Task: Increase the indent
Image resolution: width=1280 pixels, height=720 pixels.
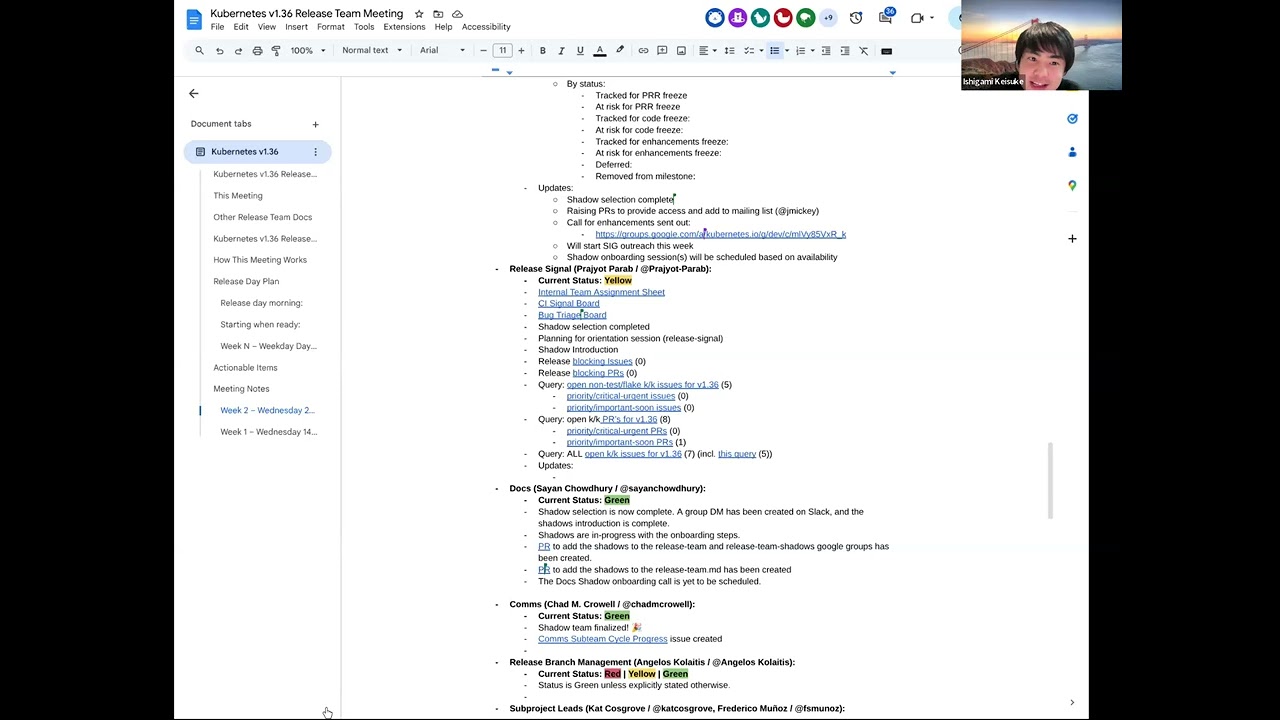Action: click(x=845, y=51)
